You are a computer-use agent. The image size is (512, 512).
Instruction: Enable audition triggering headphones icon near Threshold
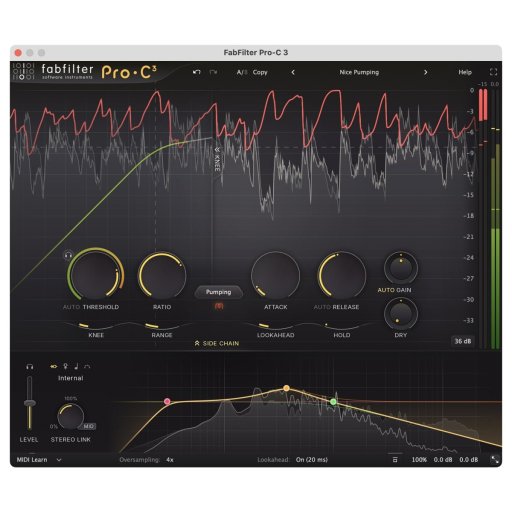coord(68,255)
